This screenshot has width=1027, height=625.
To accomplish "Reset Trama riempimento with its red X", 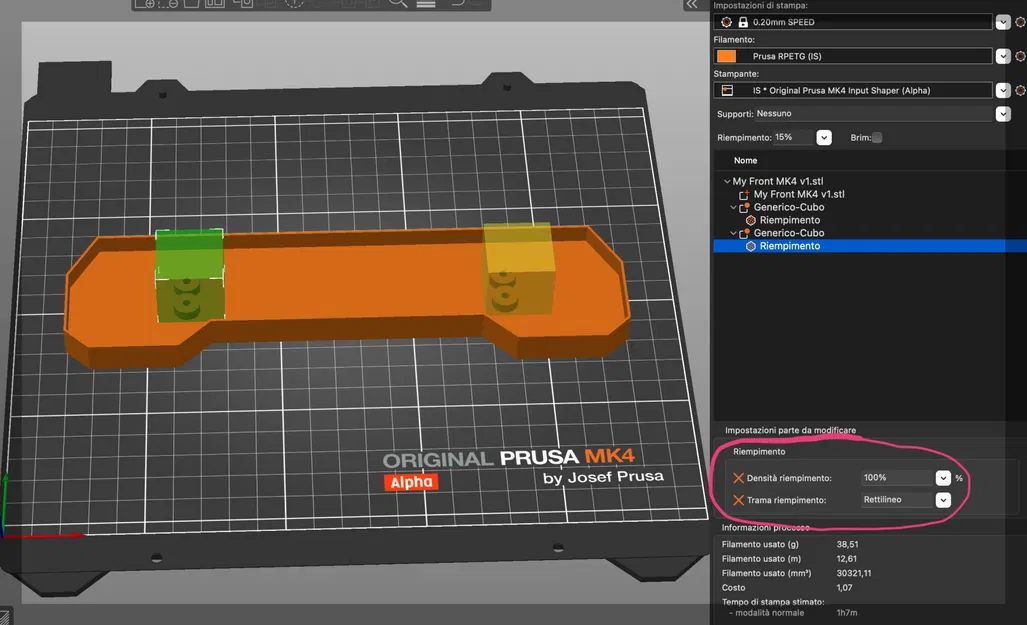I will [738, 500].
